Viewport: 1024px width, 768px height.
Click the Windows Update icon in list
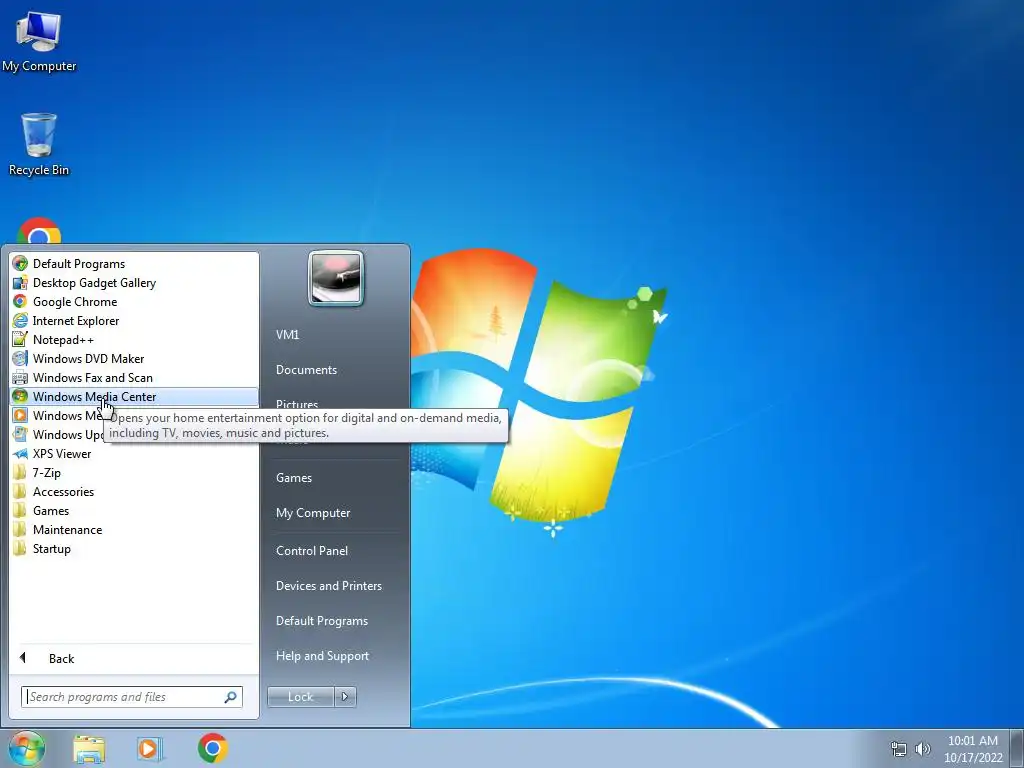coord(20,434)
